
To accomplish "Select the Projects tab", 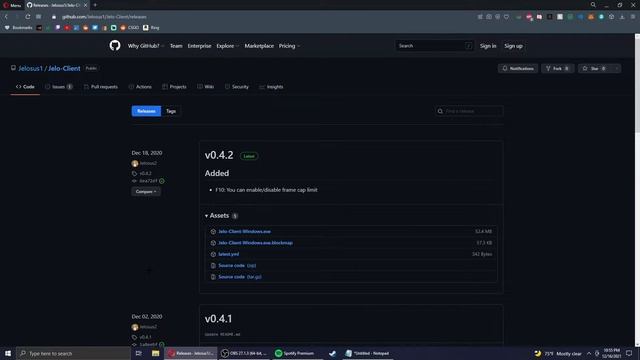I will 174,87.
